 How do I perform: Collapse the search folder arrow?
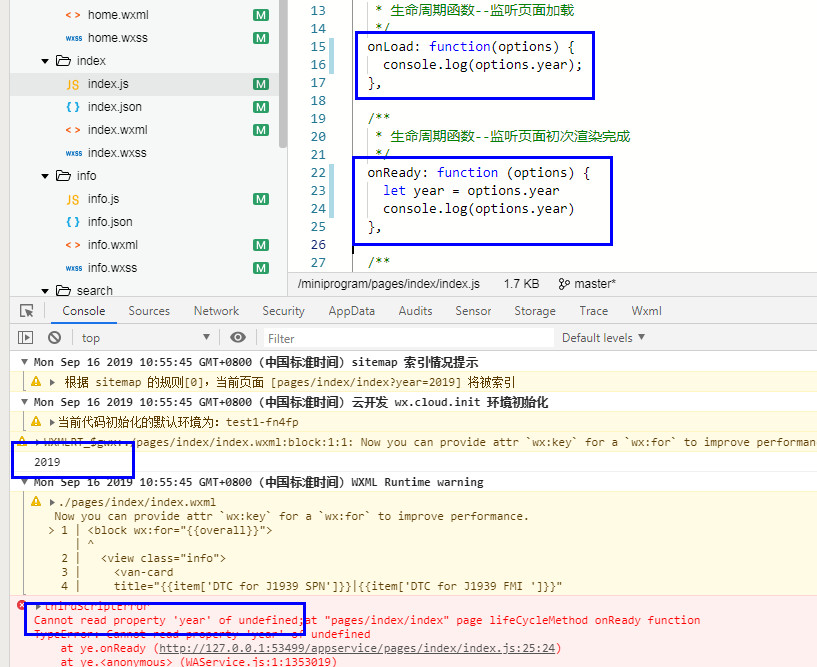click(x=45, y=291)
